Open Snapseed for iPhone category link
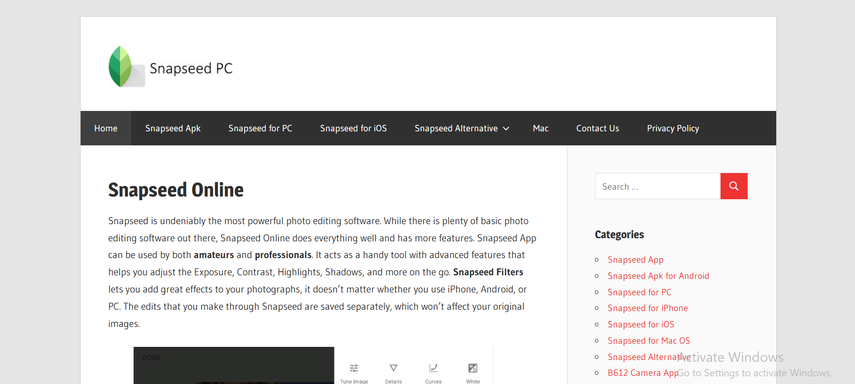 click(647, 308)
